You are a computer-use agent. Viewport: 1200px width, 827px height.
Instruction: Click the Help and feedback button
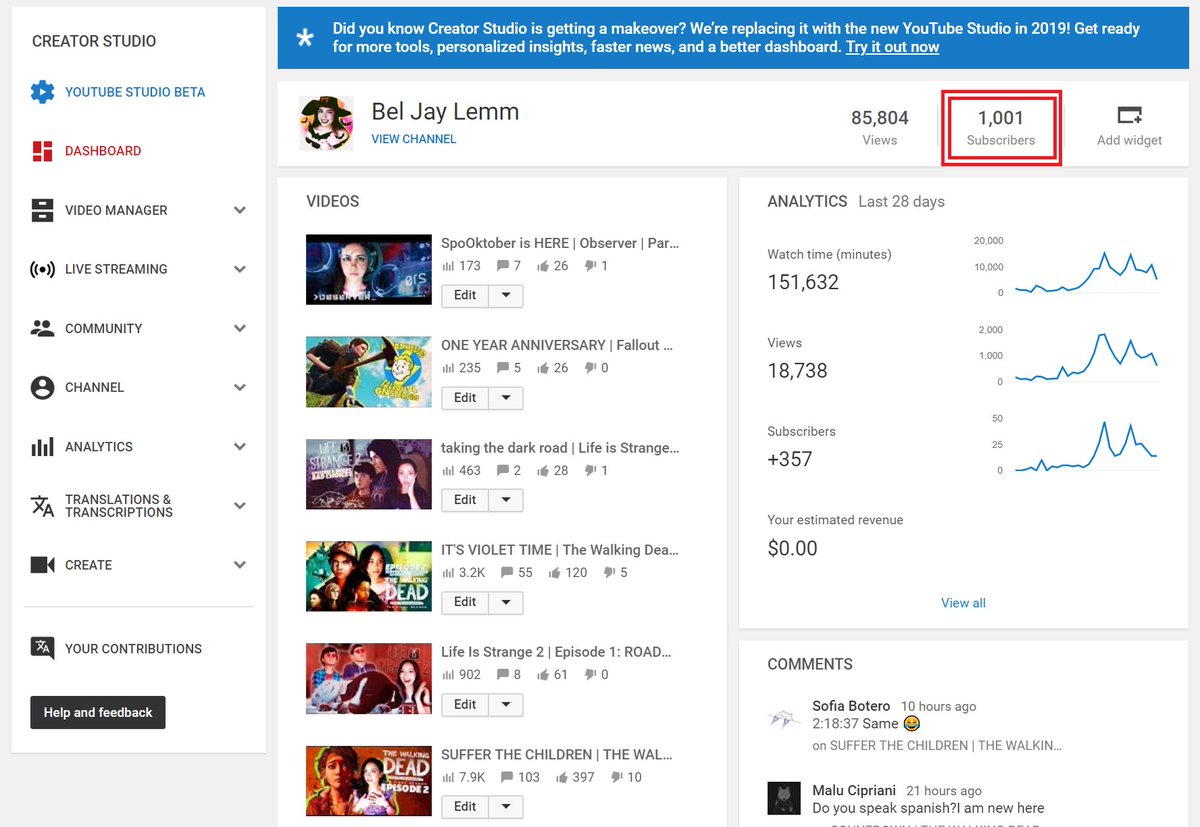coord(98,712)
